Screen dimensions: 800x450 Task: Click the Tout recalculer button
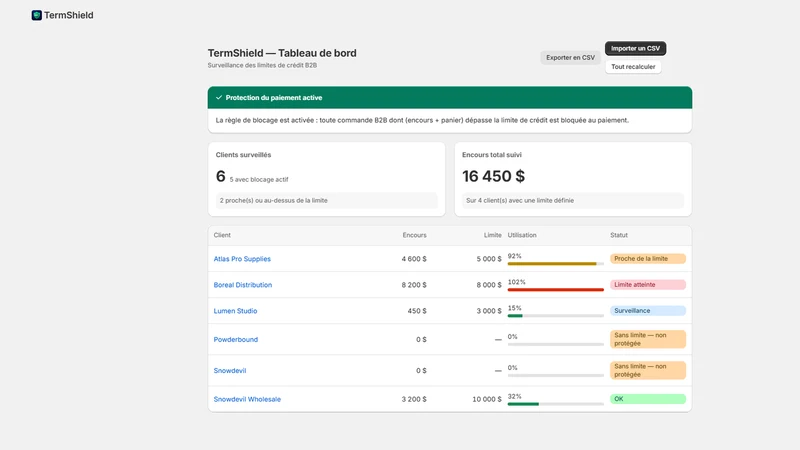[633, 67]
